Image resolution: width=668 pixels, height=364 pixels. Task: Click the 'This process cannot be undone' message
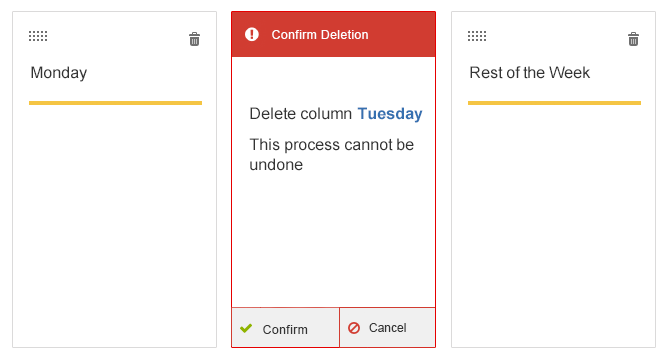(x=331, y=154)
